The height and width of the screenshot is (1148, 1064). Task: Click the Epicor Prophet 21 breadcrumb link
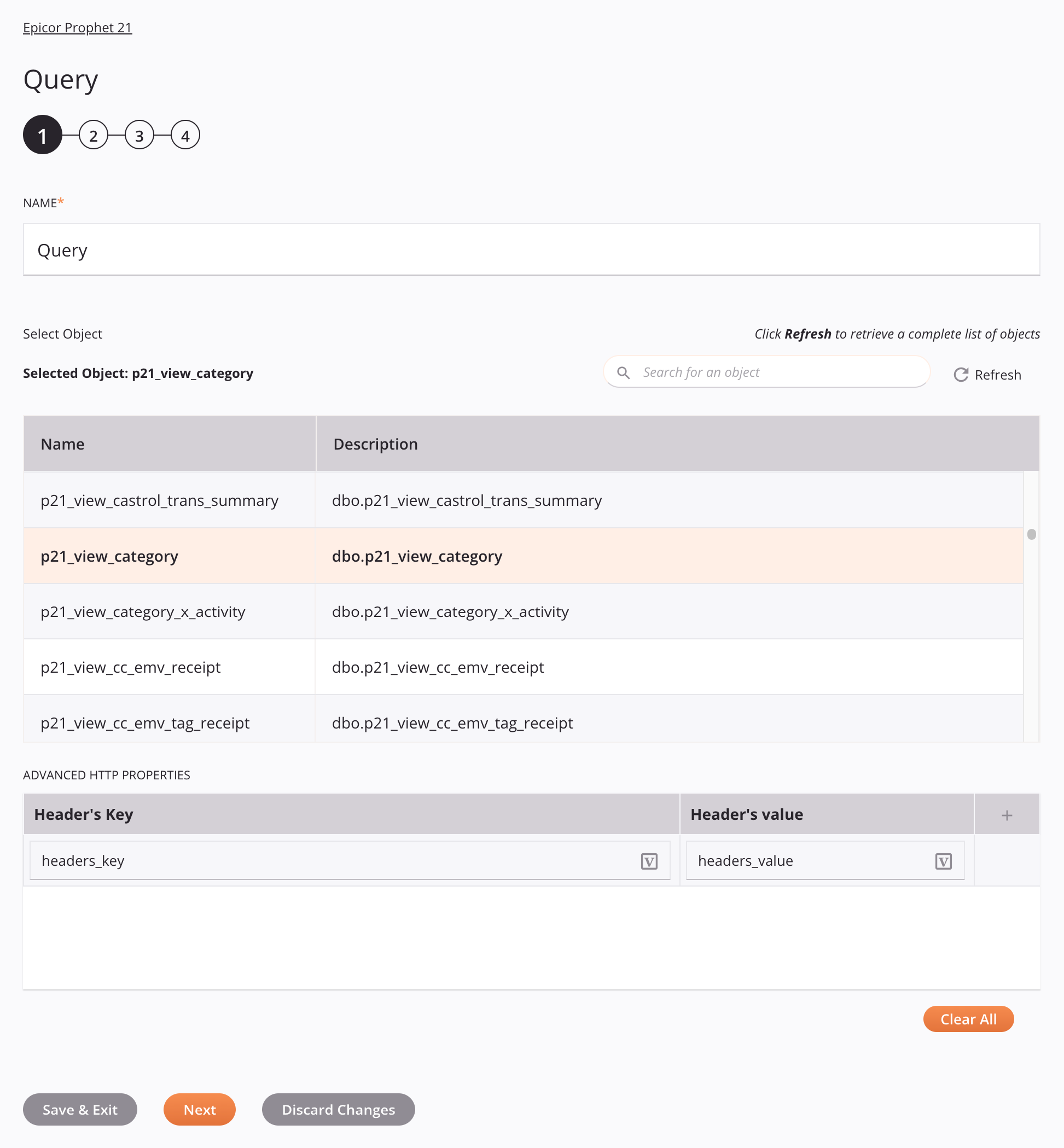77,27
